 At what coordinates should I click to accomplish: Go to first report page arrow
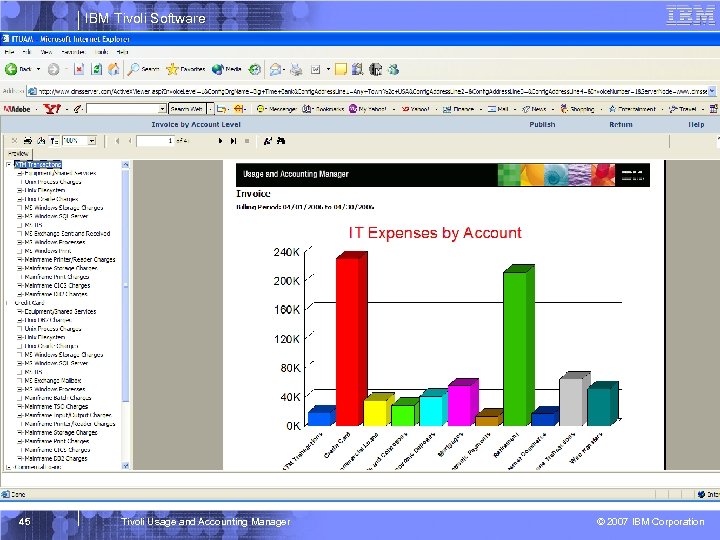coord(117,141)
